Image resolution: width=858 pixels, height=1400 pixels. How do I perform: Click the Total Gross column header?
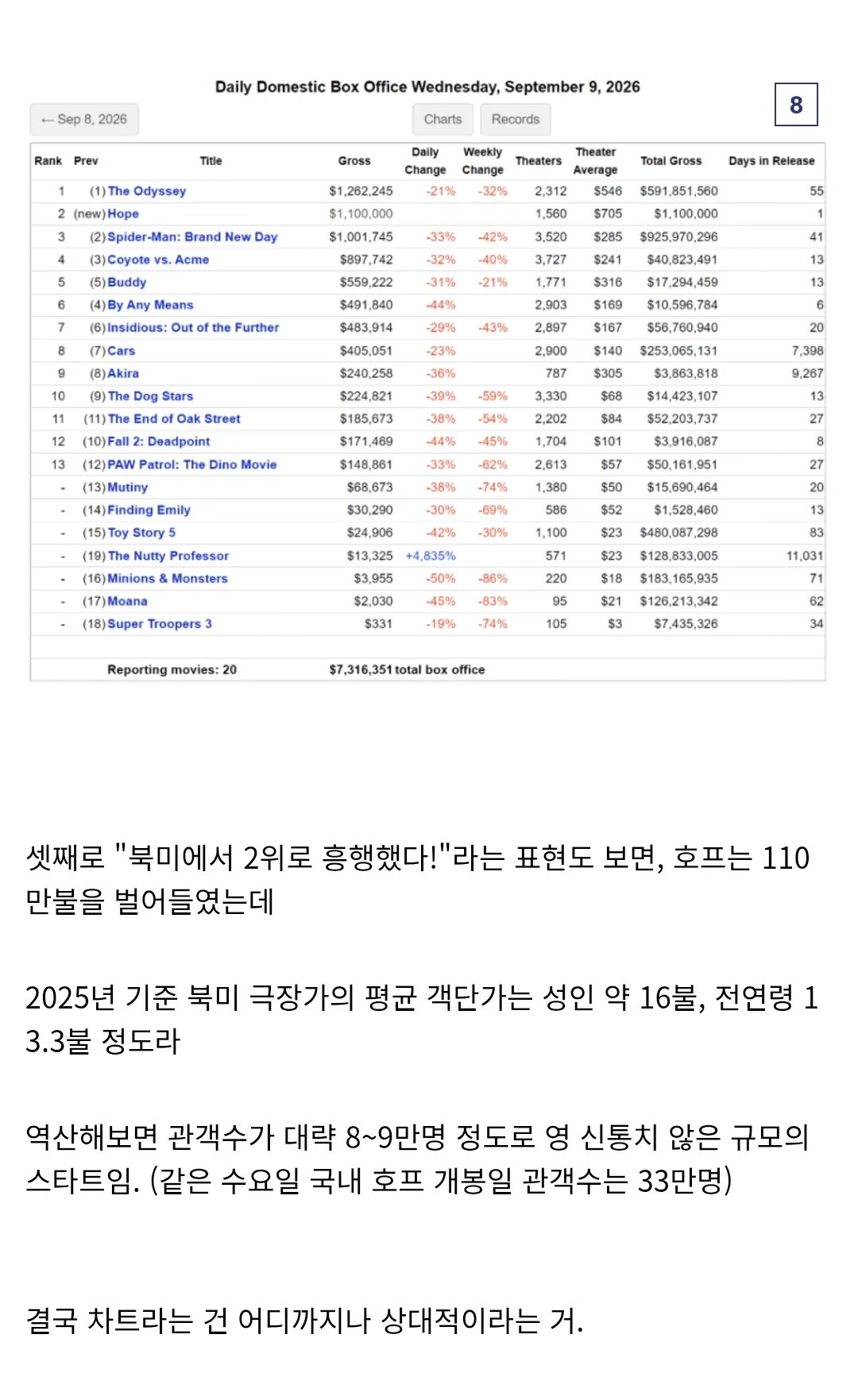click(x=671, y=160)
